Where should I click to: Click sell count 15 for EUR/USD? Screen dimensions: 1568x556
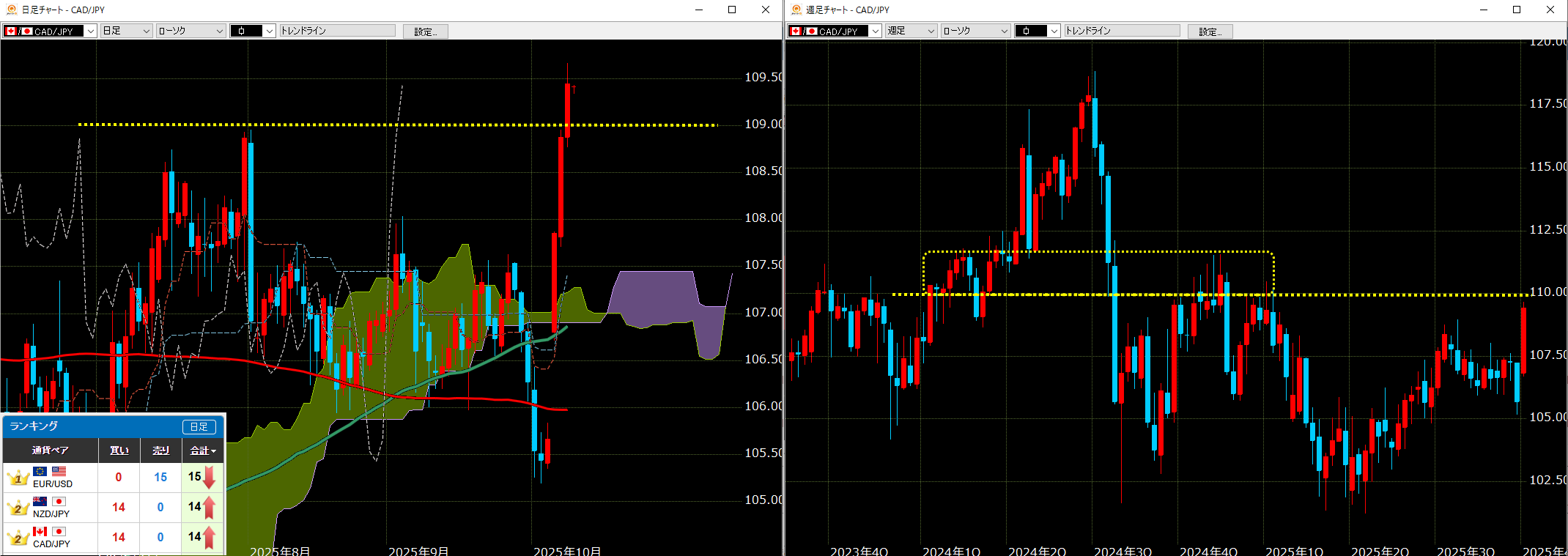pyautogui.click(x=160, y=478)
